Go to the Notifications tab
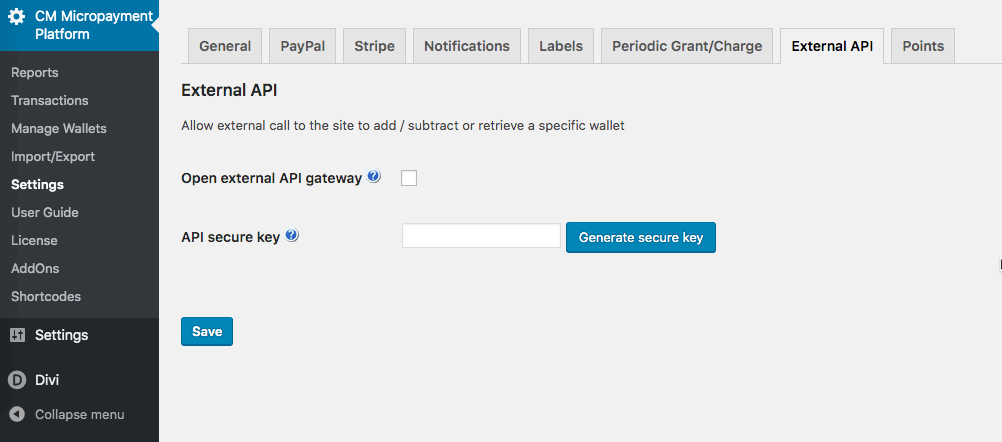Image resolution: width=1002 pixels, height=442 pixels. coord(466,46)
